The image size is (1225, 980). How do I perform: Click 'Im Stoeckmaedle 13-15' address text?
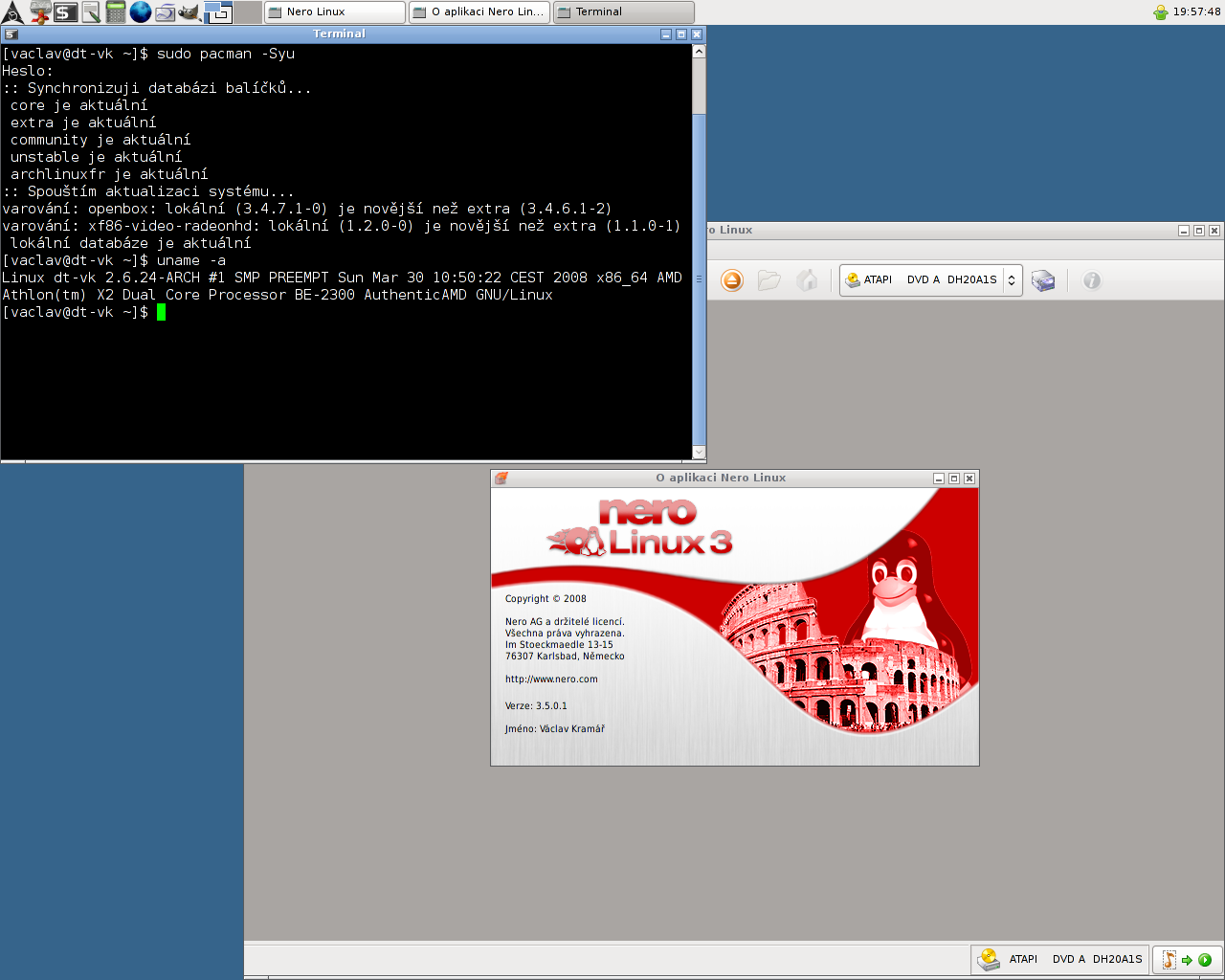559,645
